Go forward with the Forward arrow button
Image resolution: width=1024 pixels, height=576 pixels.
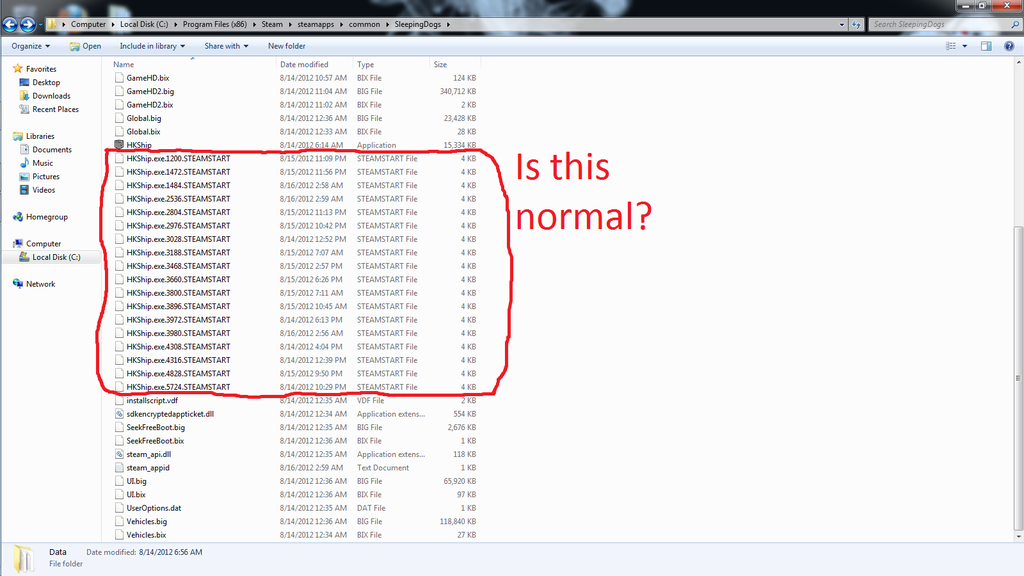pos(28,25)
